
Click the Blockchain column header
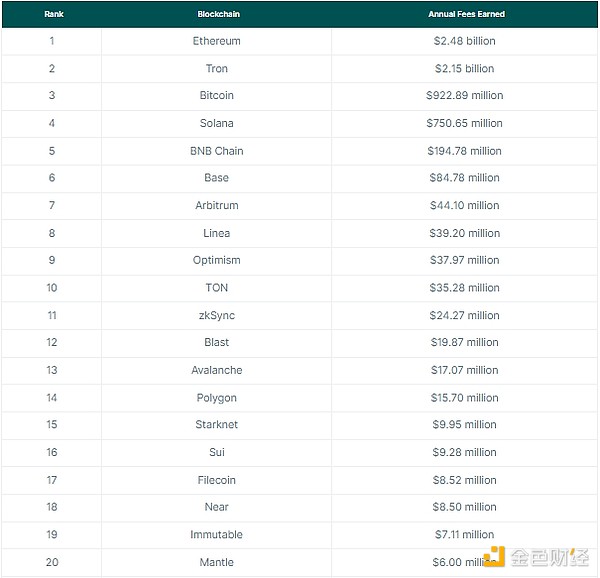218,14
